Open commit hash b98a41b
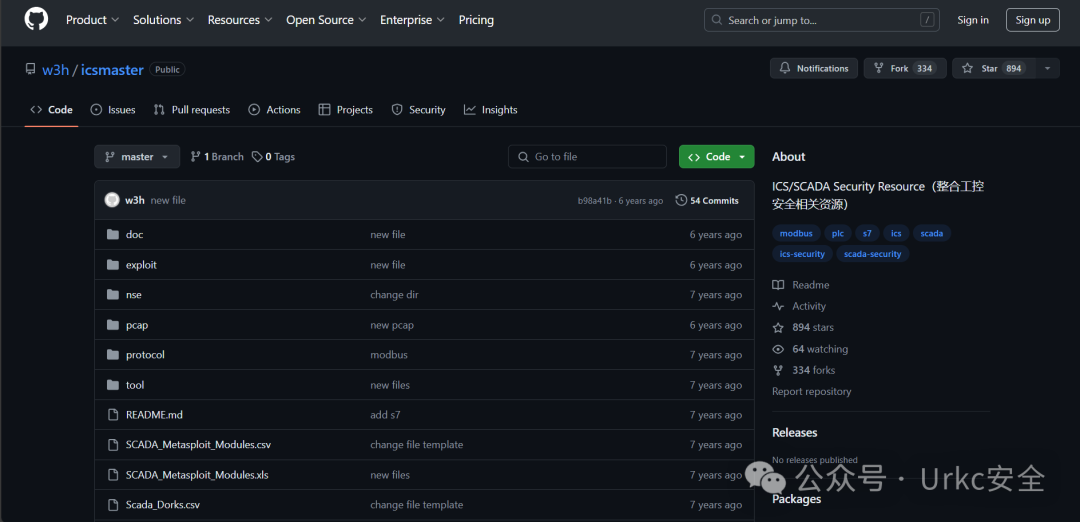The height and width of the screenshot is (522, 1080). [594, 201]
